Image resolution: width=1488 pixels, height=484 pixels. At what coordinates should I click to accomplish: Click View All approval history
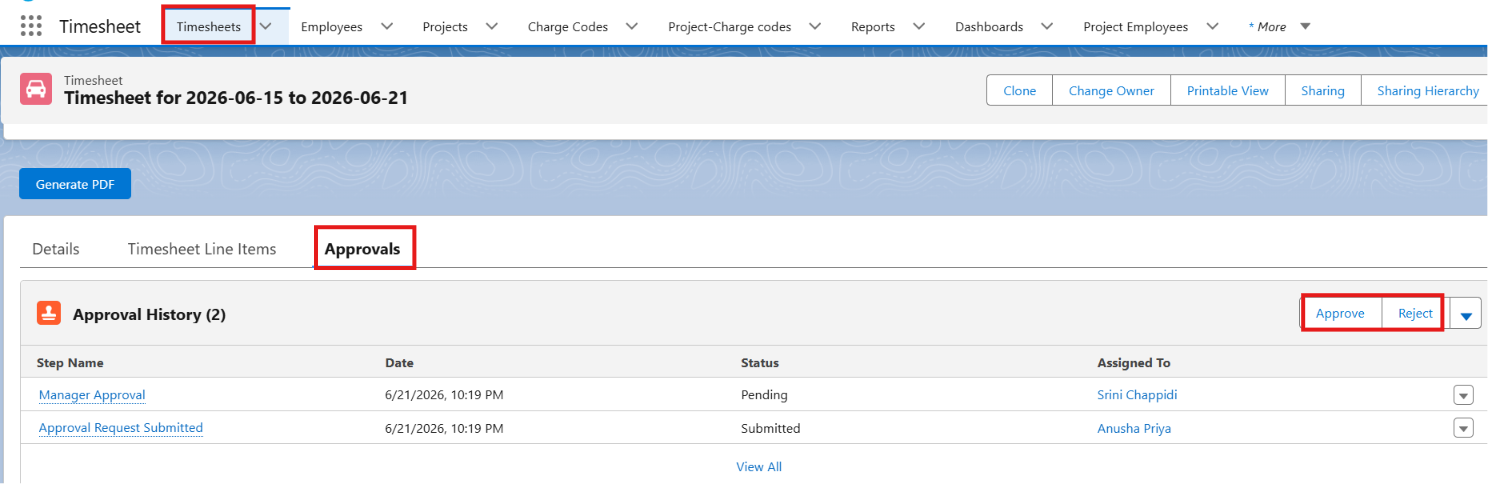coord(759,467)
